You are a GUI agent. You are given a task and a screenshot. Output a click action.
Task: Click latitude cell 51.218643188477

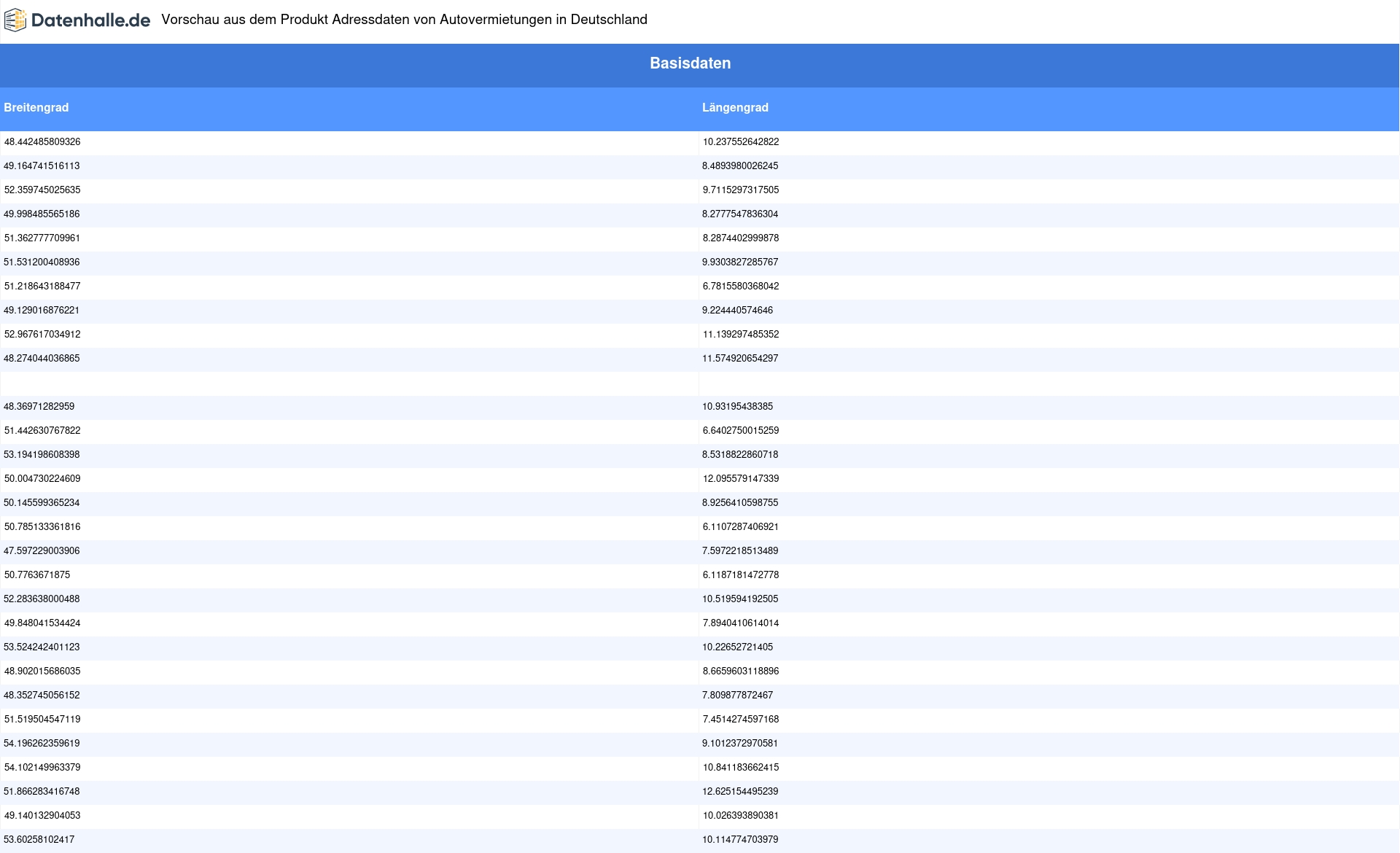point(42,287)
